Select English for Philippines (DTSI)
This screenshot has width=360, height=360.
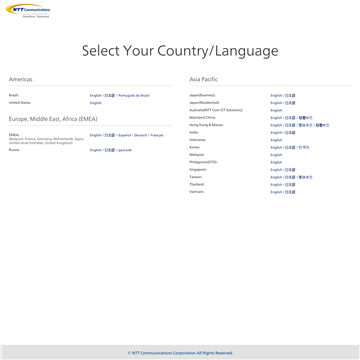(x=276, y=162)
